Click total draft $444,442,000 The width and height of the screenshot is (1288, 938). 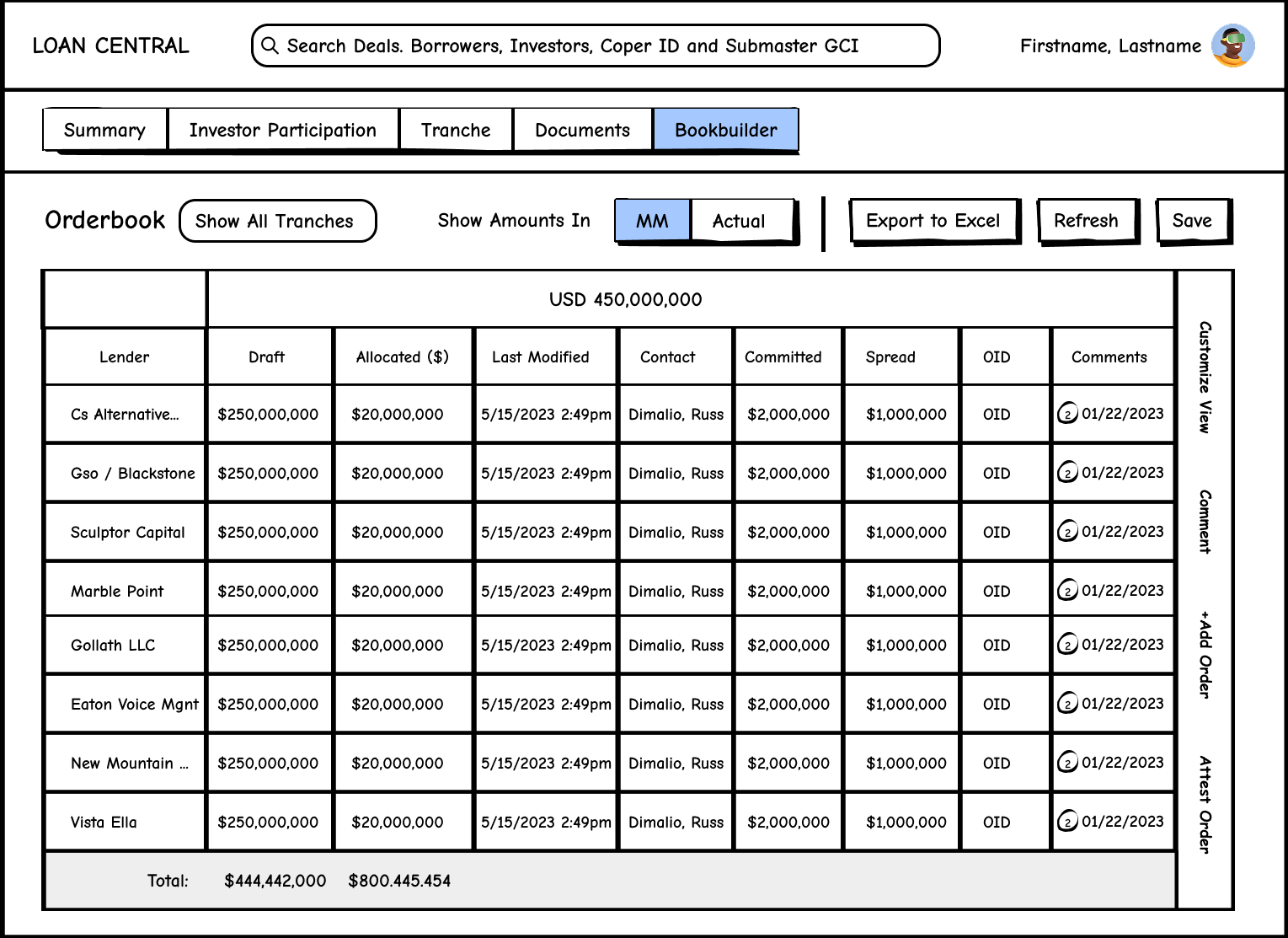275,881
